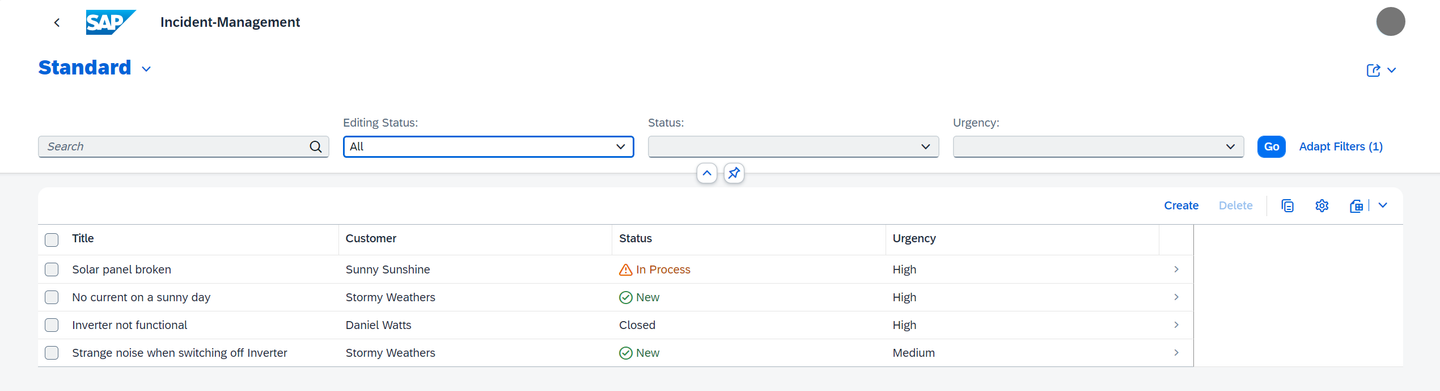The image size is (1440, 391).
Task: Click the SAP logo
Action: click(110, 22)
